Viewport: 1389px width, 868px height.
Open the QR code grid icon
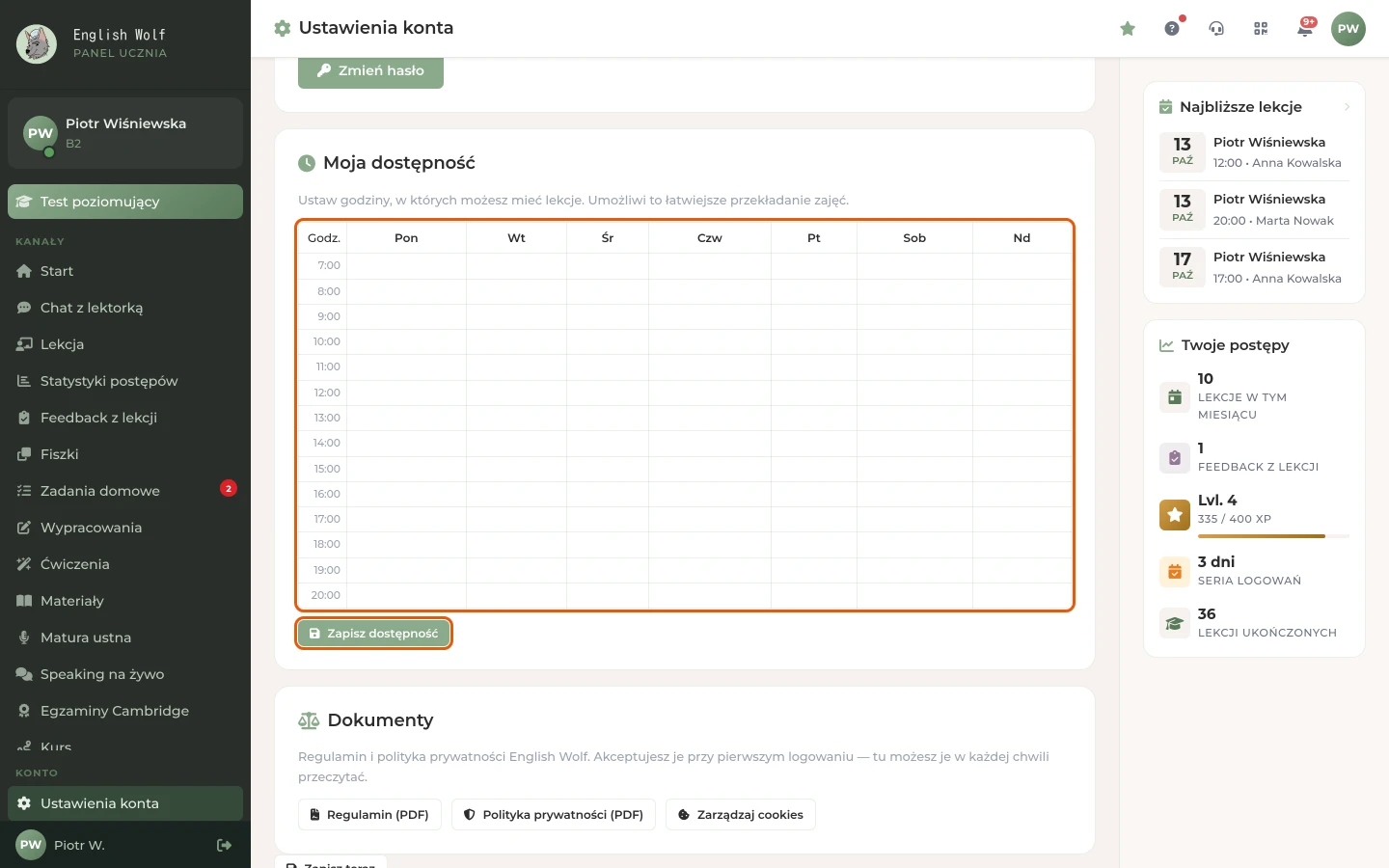pyautogui.click(x=1261, y=29)
